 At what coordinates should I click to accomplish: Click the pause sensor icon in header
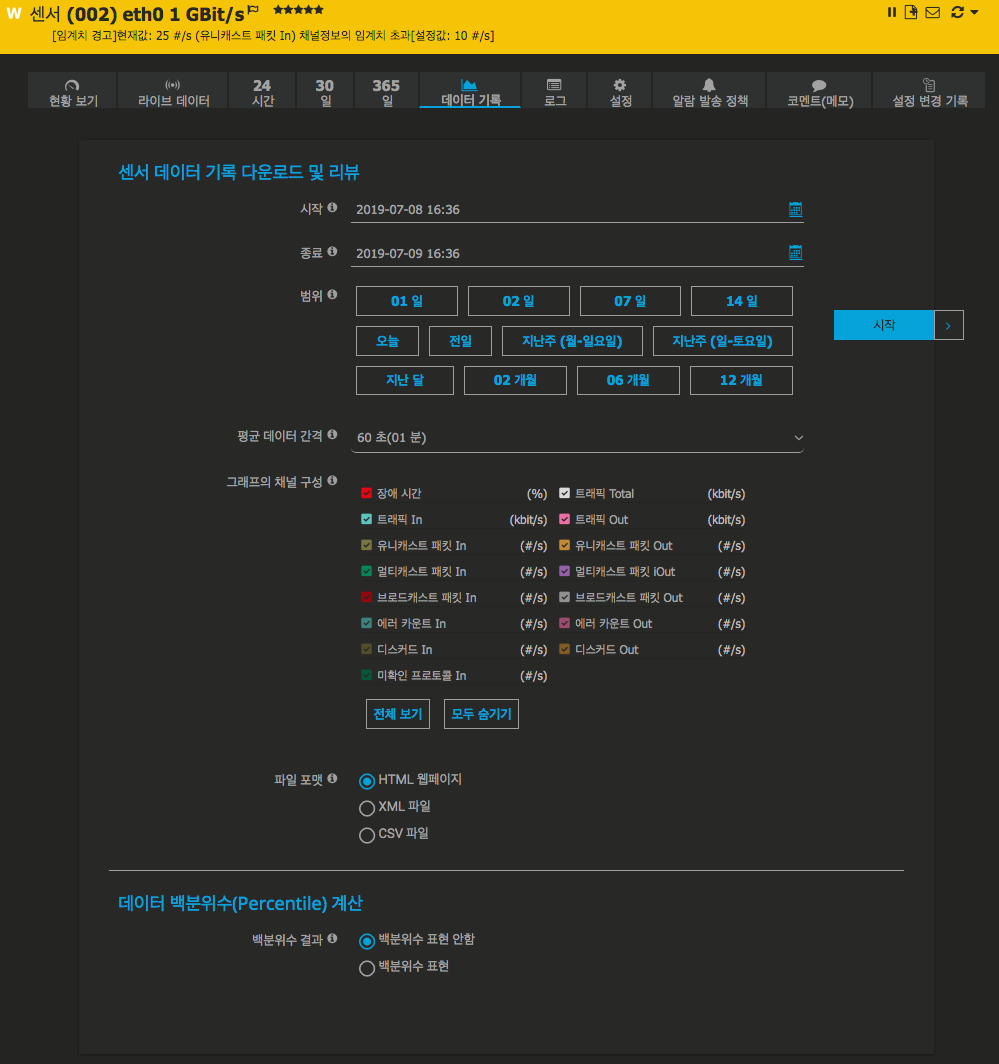[892, 12]
